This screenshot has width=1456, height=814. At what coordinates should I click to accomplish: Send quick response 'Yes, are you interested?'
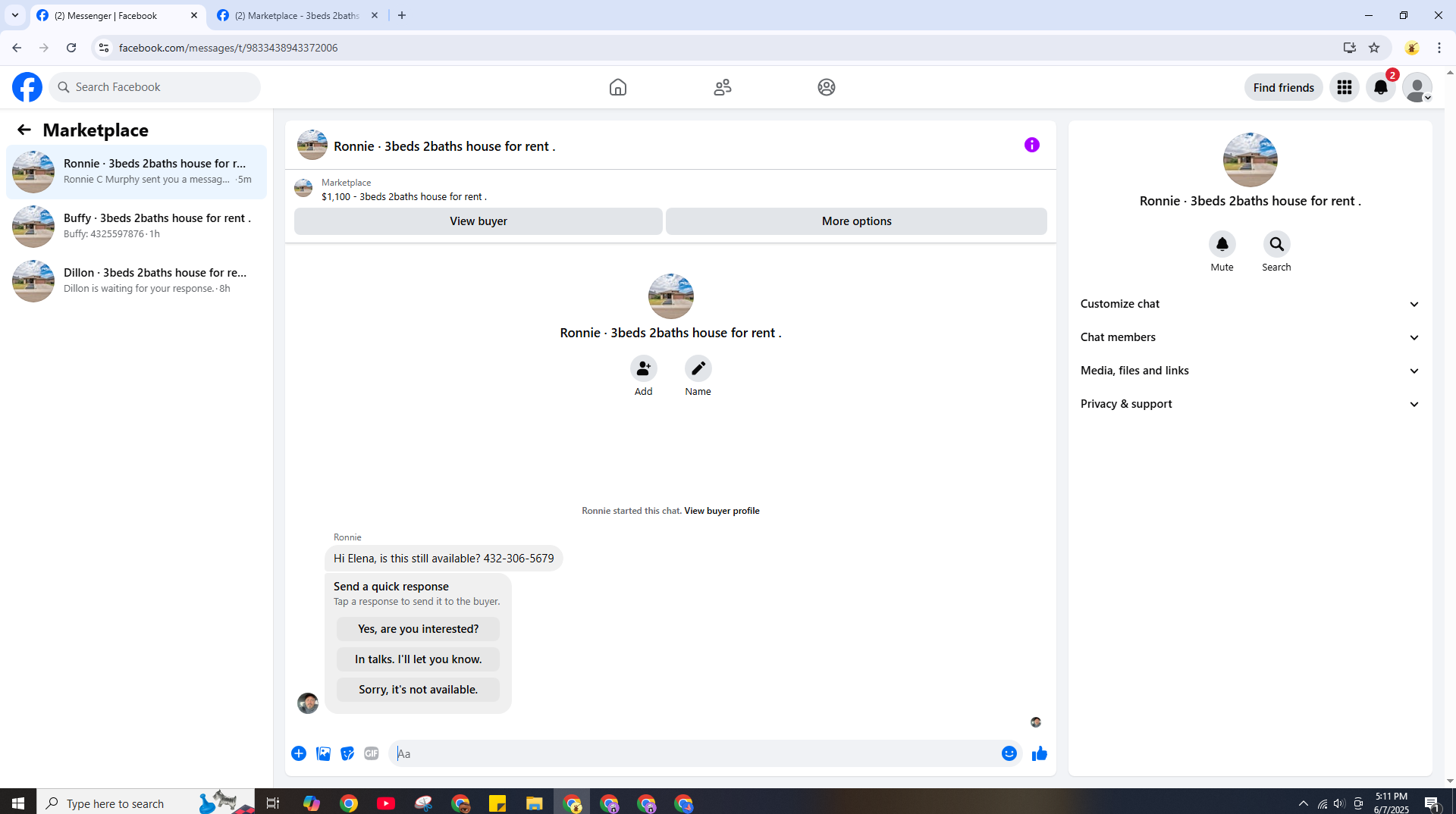419,629
